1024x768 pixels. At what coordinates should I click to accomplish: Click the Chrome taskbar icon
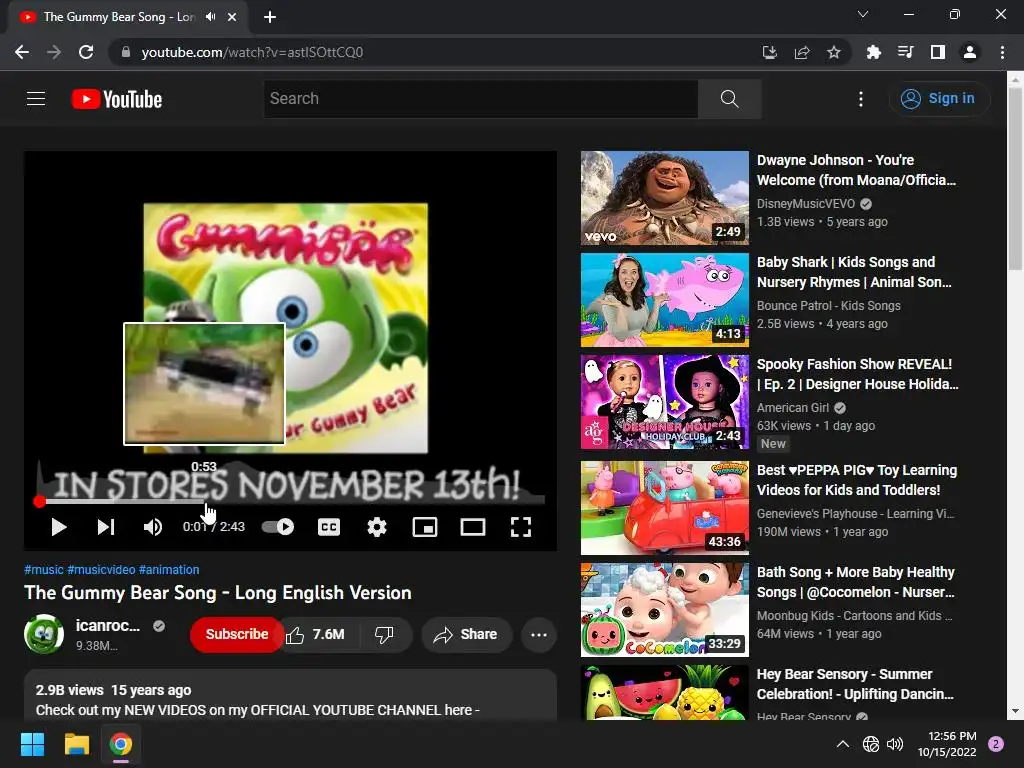pyautogui.click(x=121, y=744)
